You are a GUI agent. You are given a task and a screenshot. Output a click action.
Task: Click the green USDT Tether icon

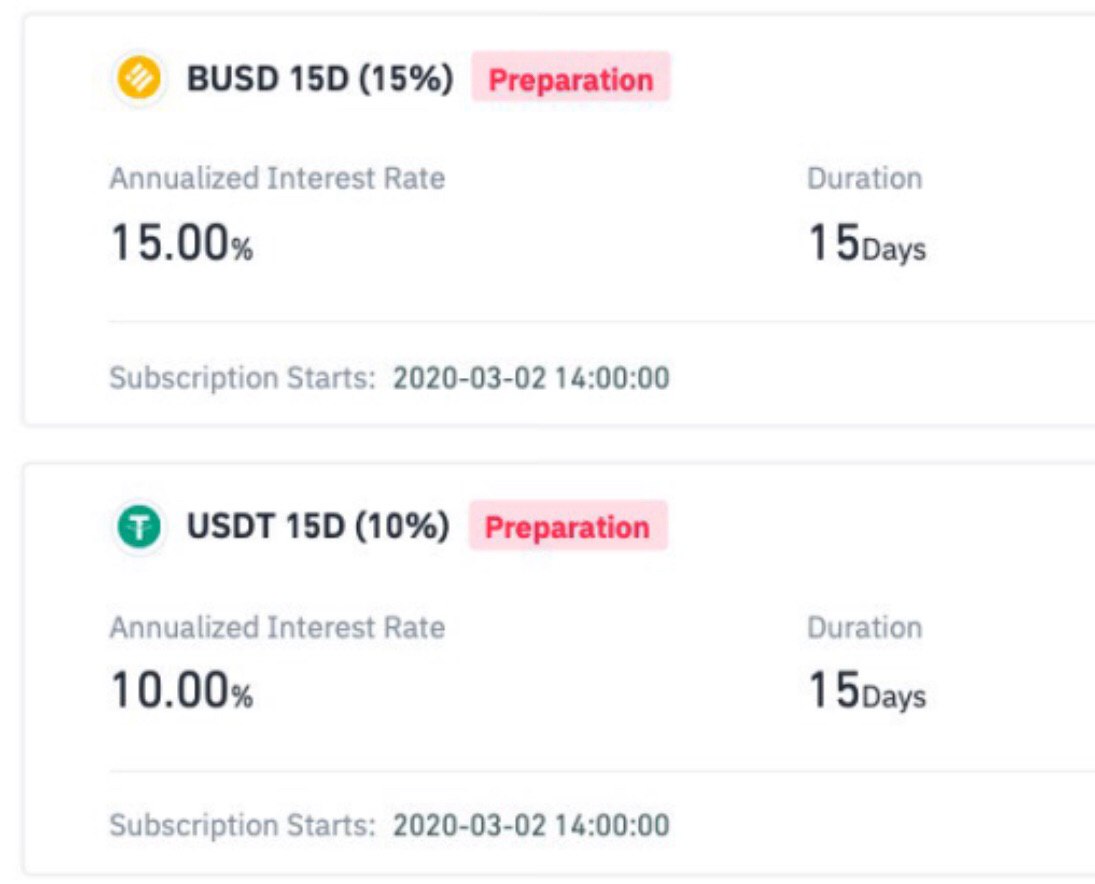click(x=139, y=526)
